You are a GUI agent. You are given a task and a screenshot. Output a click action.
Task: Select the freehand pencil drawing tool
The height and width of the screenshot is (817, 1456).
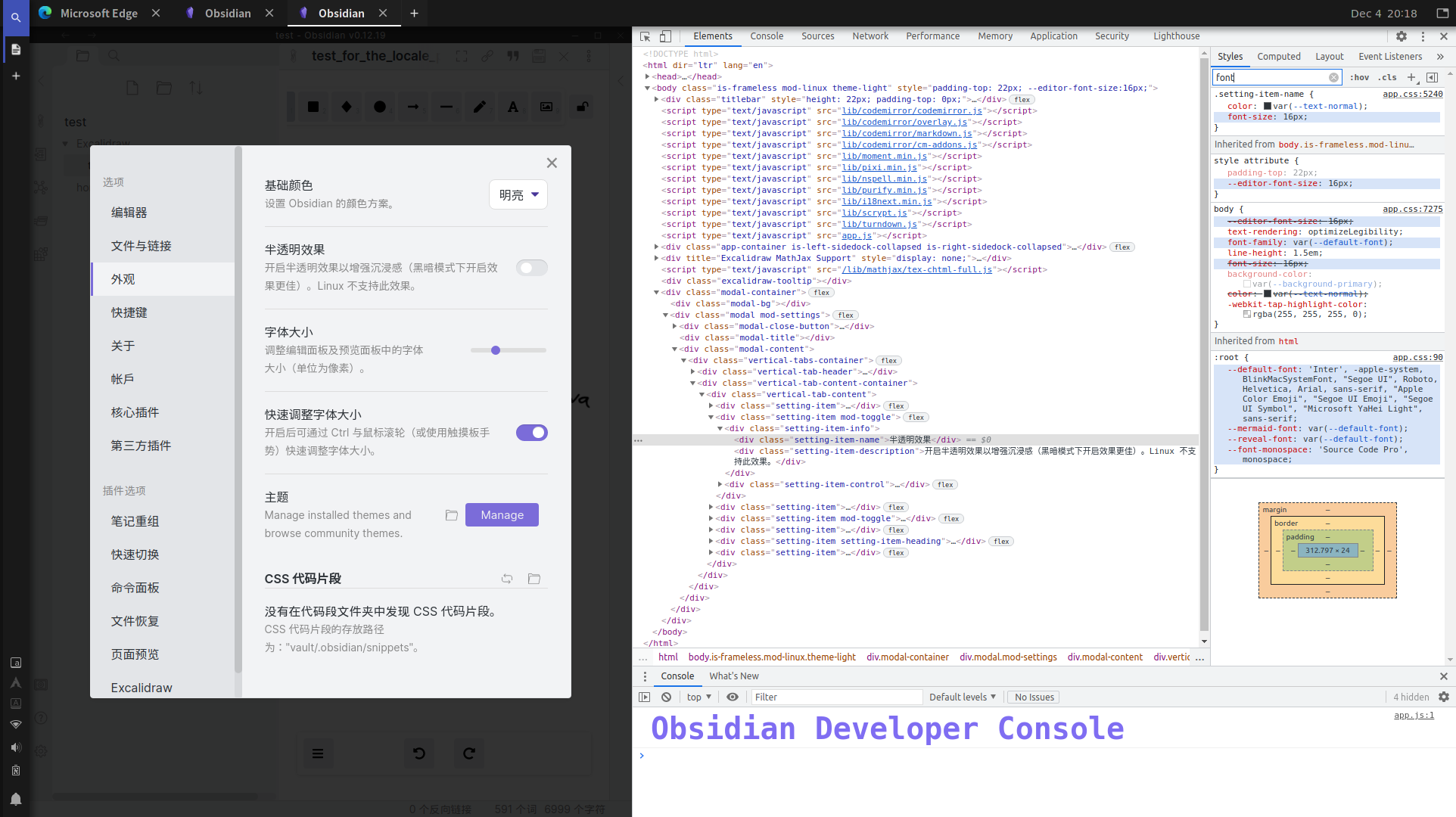pos(479,106)
